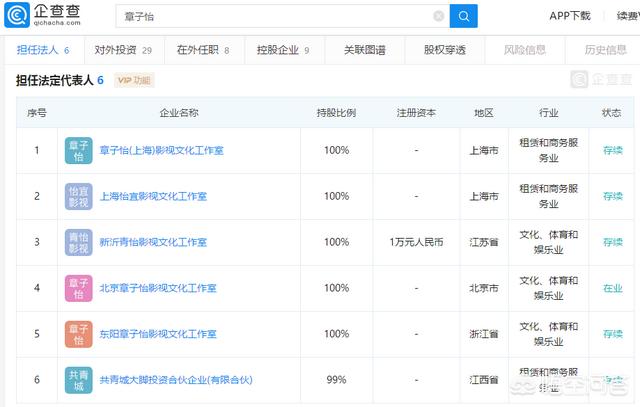Screen dimensions: 640x407
Task: Click 在业 status for Beijing studio
Action: [613, 288]
